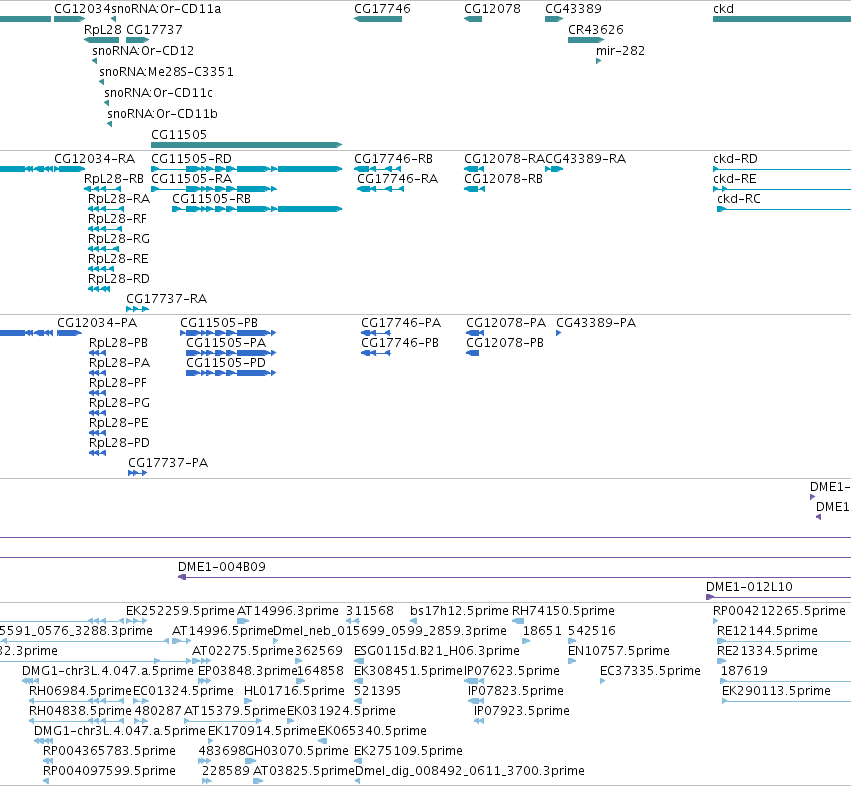Image resolution: width=851 pixels, height=786 pixels.
Task: Select snoRNA:Or-CD11b small arrow
Action: [110, 124]
